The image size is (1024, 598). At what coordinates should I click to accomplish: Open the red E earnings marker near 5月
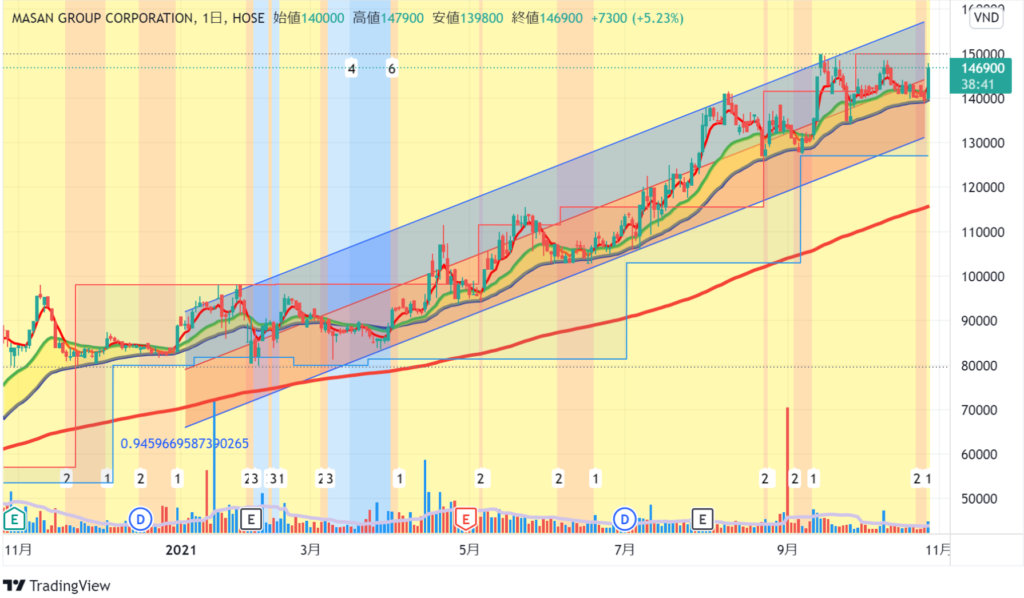pos(466,520)
